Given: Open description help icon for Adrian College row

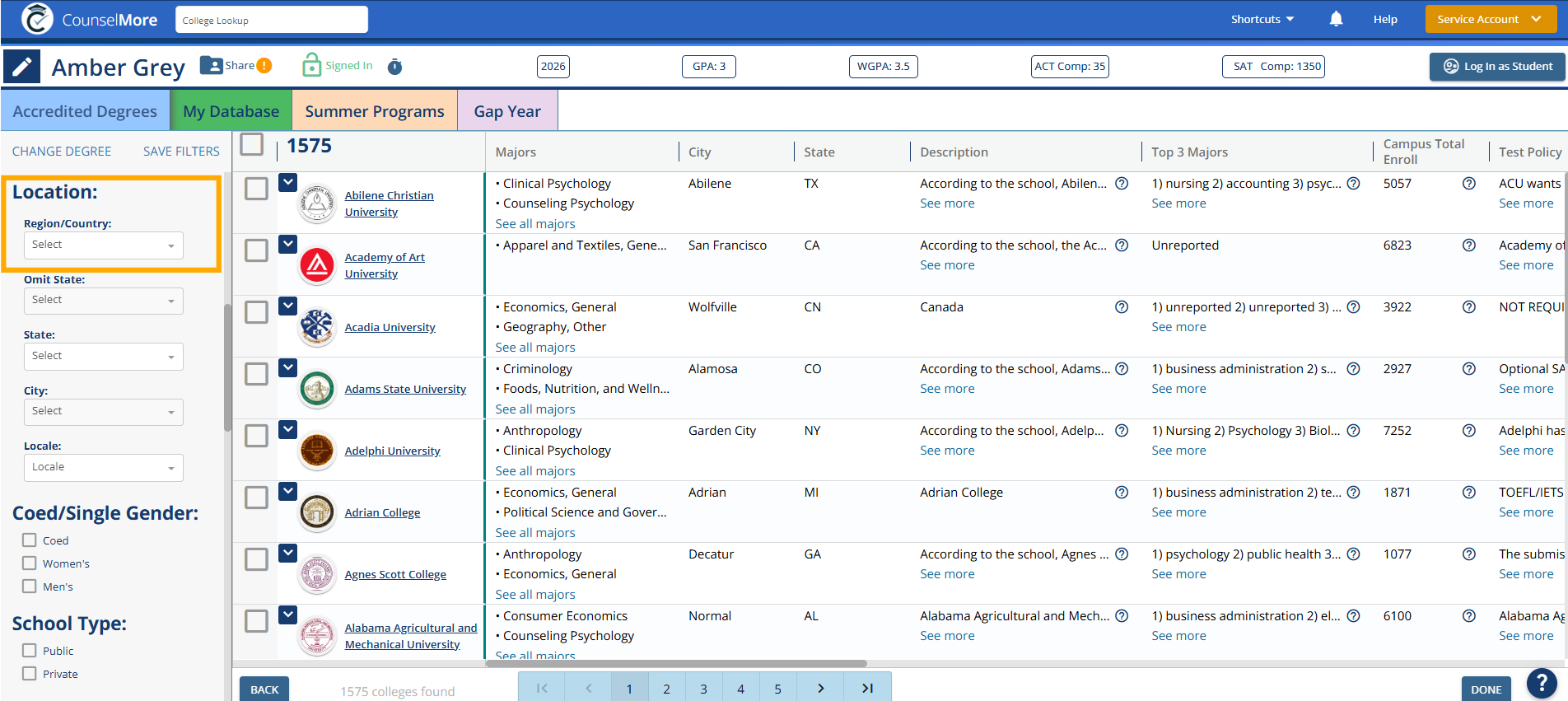Looking at the screenshot, I should click(1122, 493).
